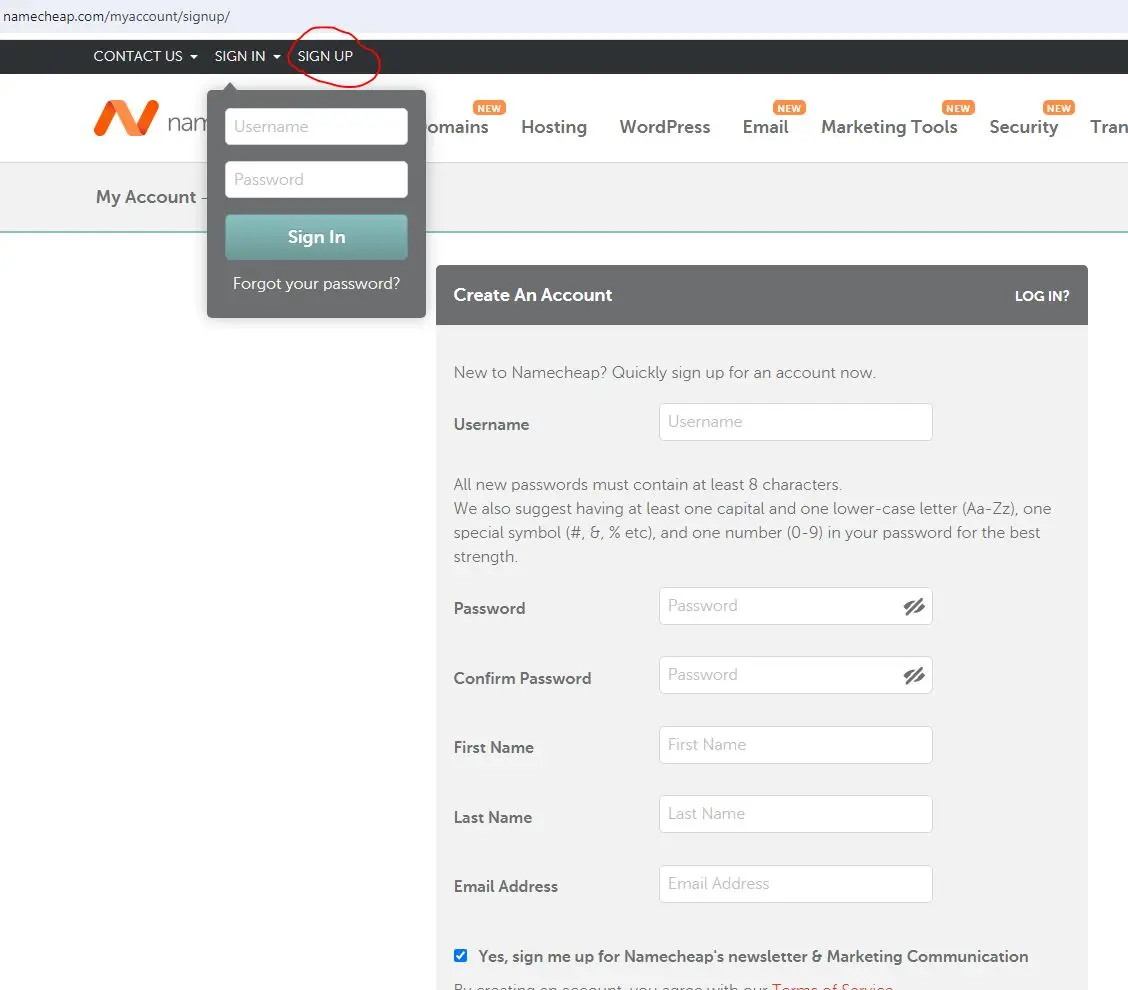Click the popup Username login field
This screenshot has width=1128, height=990.
coord(316,127)
